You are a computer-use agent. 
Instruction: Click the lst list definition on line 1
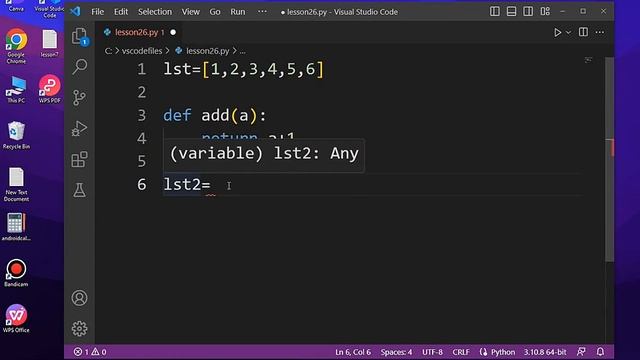point(243,69)
